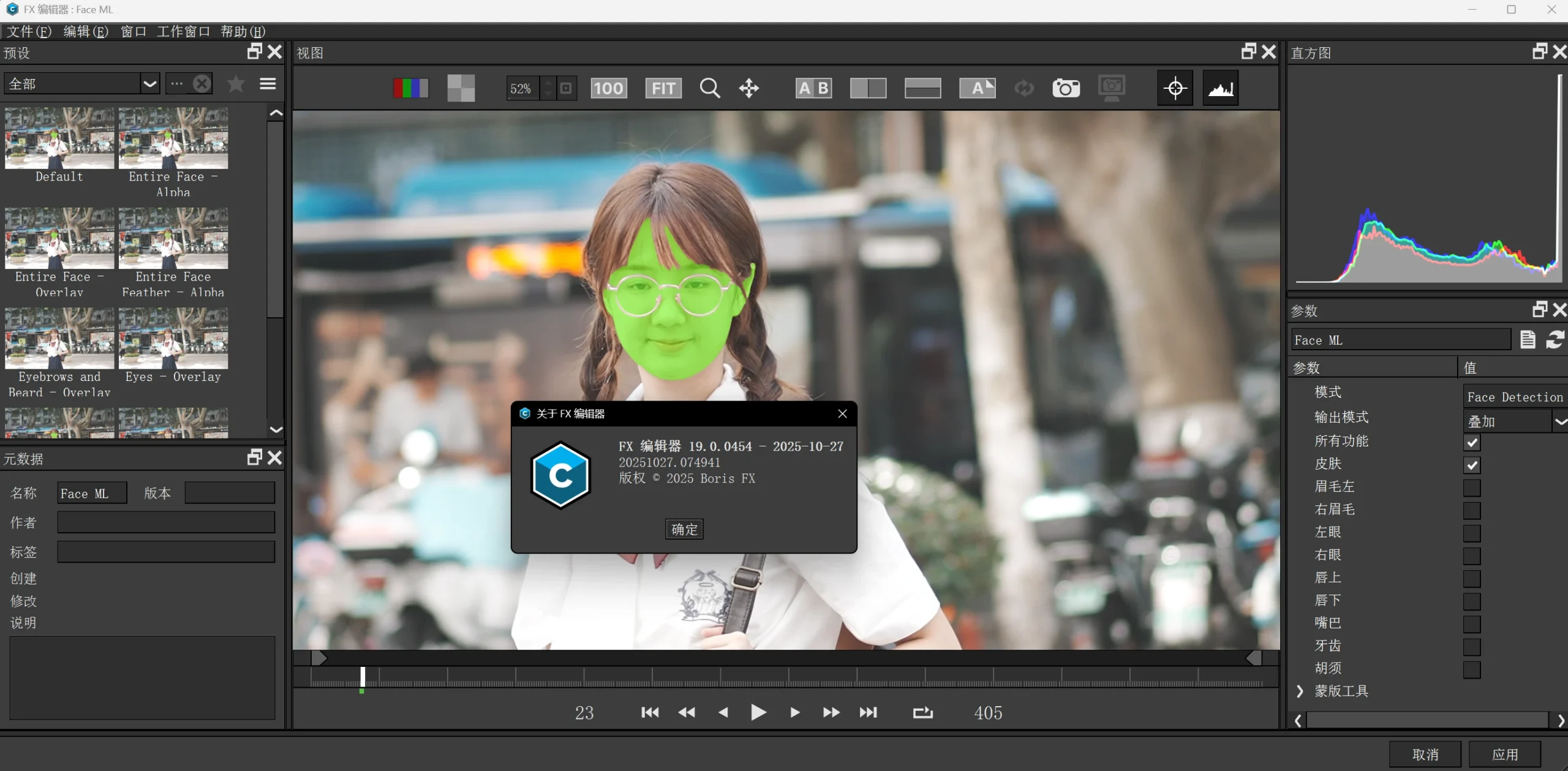The image size is (1568, 771).
Task: Click the 确定 button in the about dialog
Action: 684,528
